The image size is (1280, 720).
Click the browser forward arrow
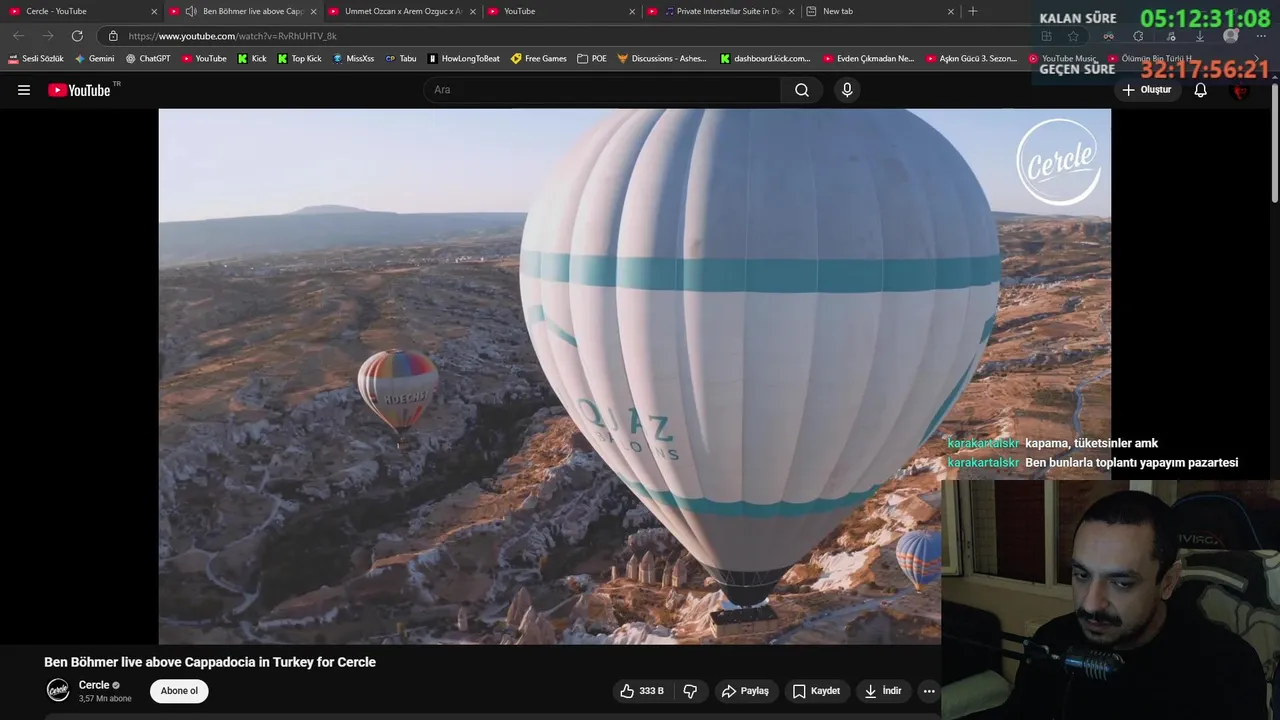coord(48,36)
